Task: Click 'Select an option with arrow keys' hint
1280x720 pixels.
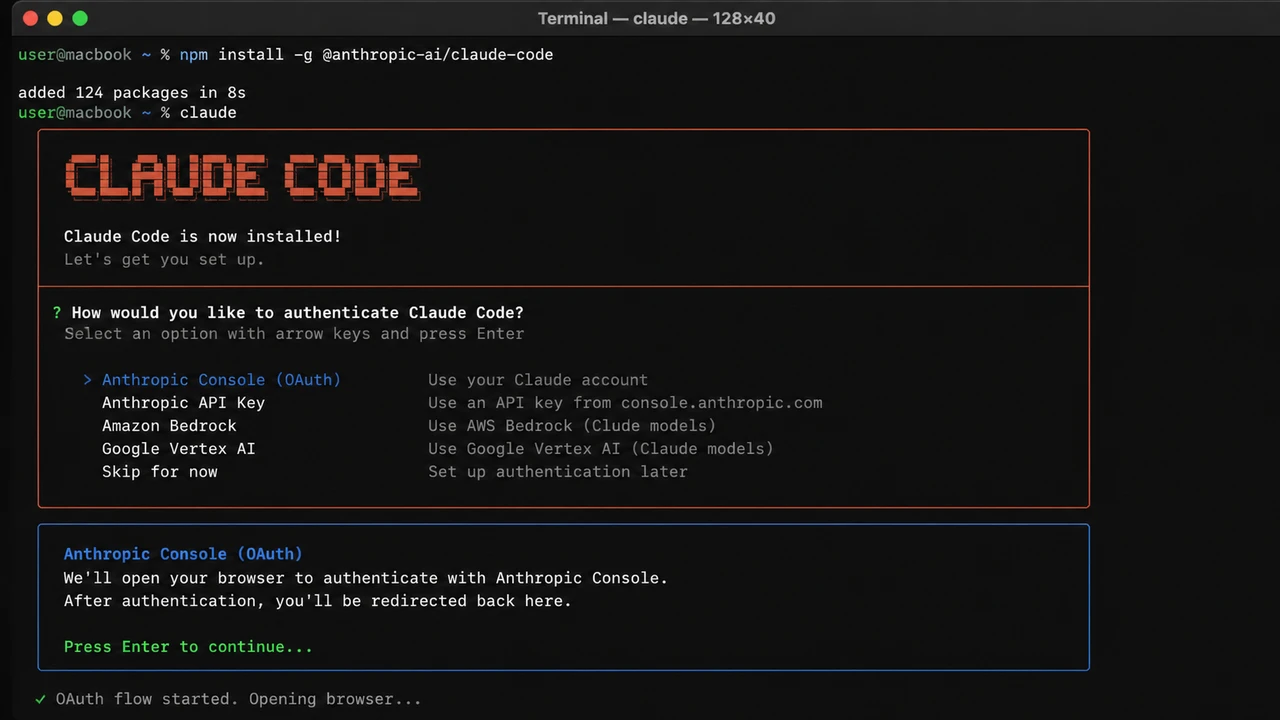Action: tap(294, 334)
